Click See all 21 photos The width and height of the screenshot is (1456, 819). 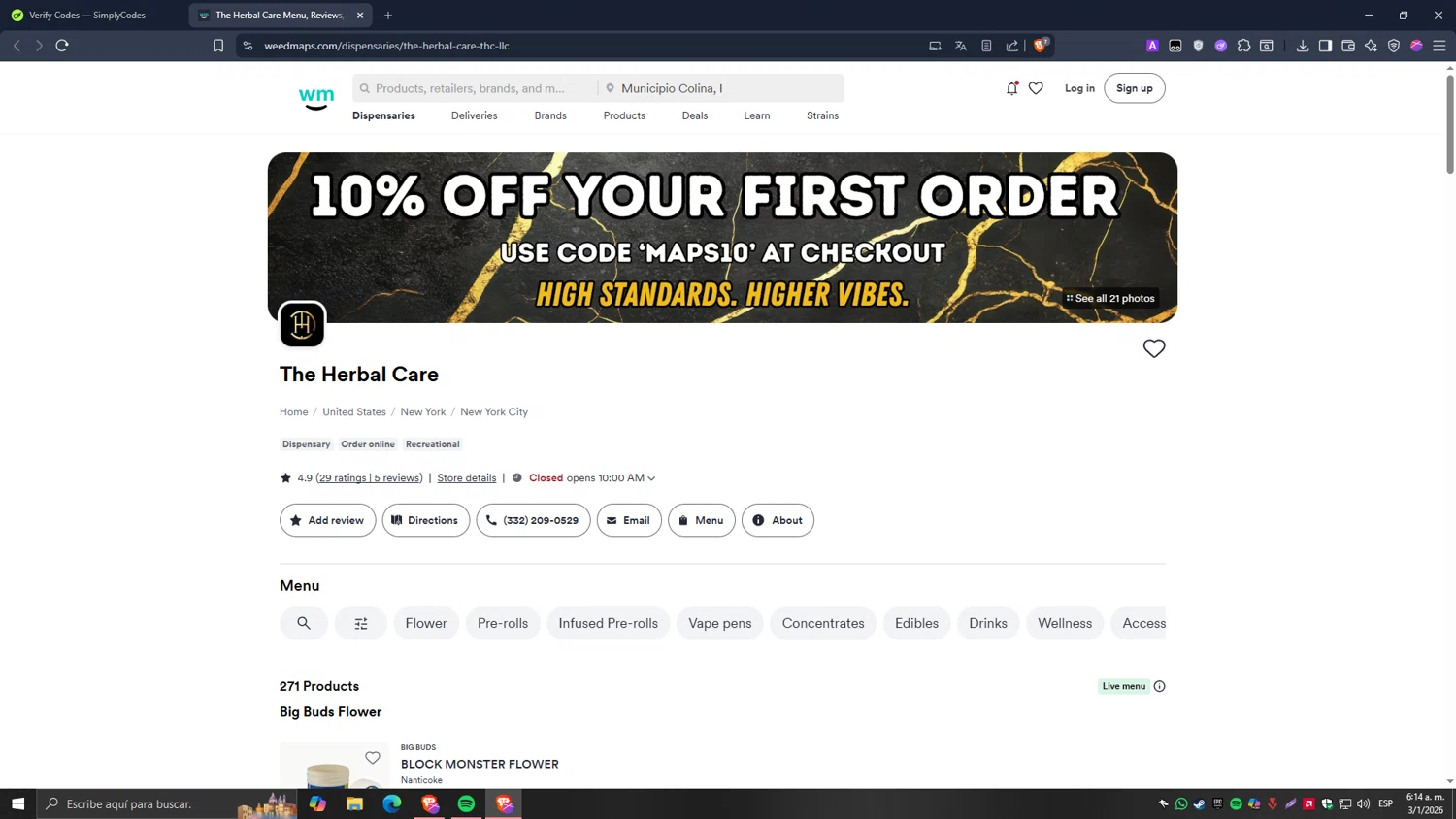point(1110,298)
